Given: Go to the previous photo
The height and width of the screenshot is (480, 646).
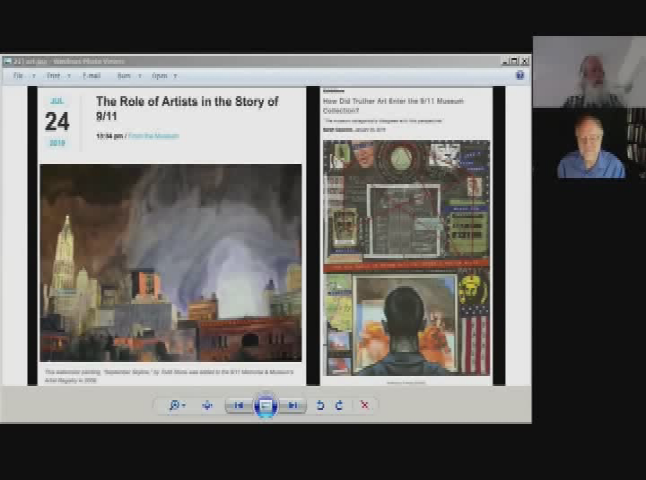Looking at the screenshot, I should [x=239, y=405].
